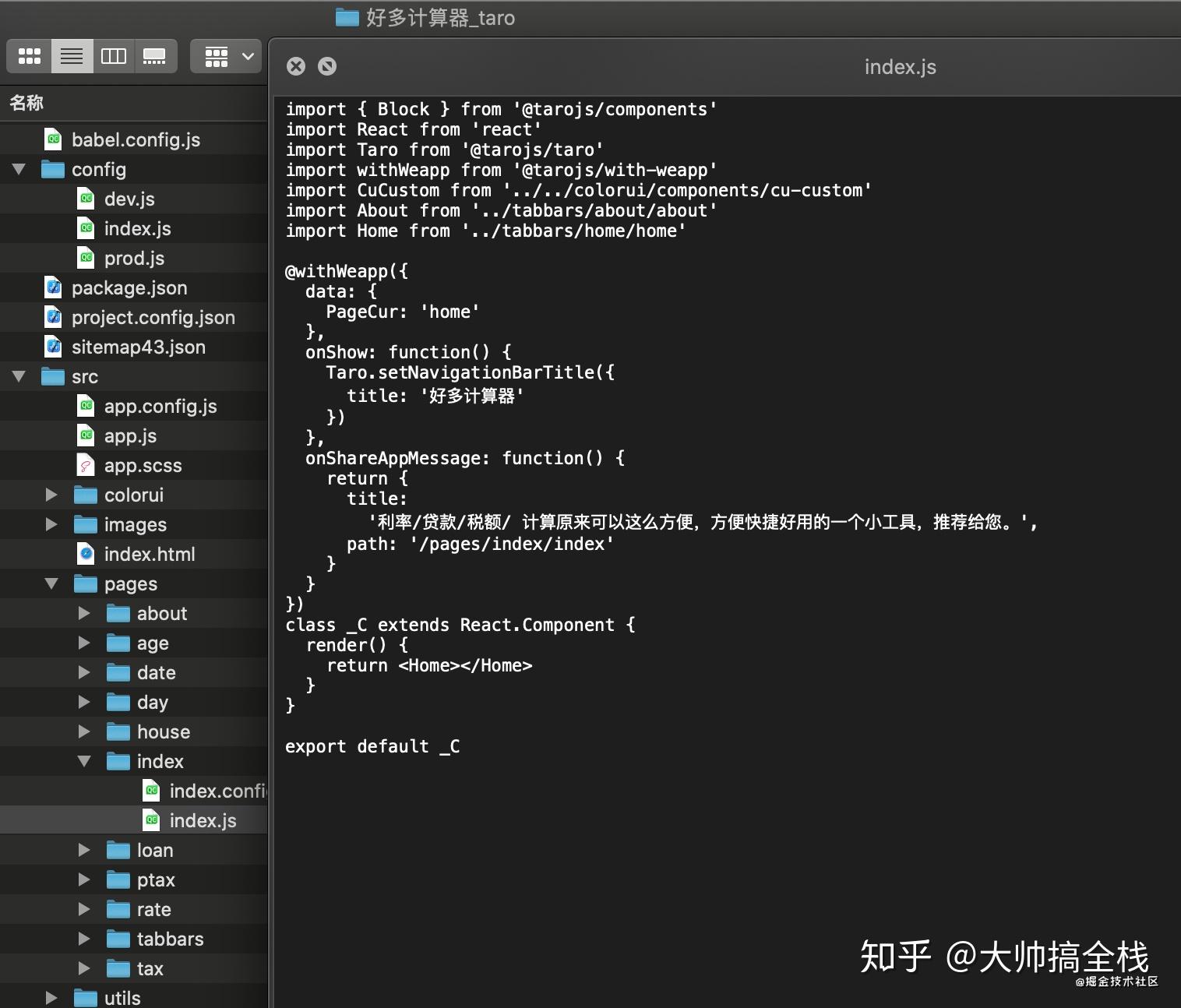1181x1008 pixels.
Task: Expand the tabbars folder
Action: tap(84, 939)
